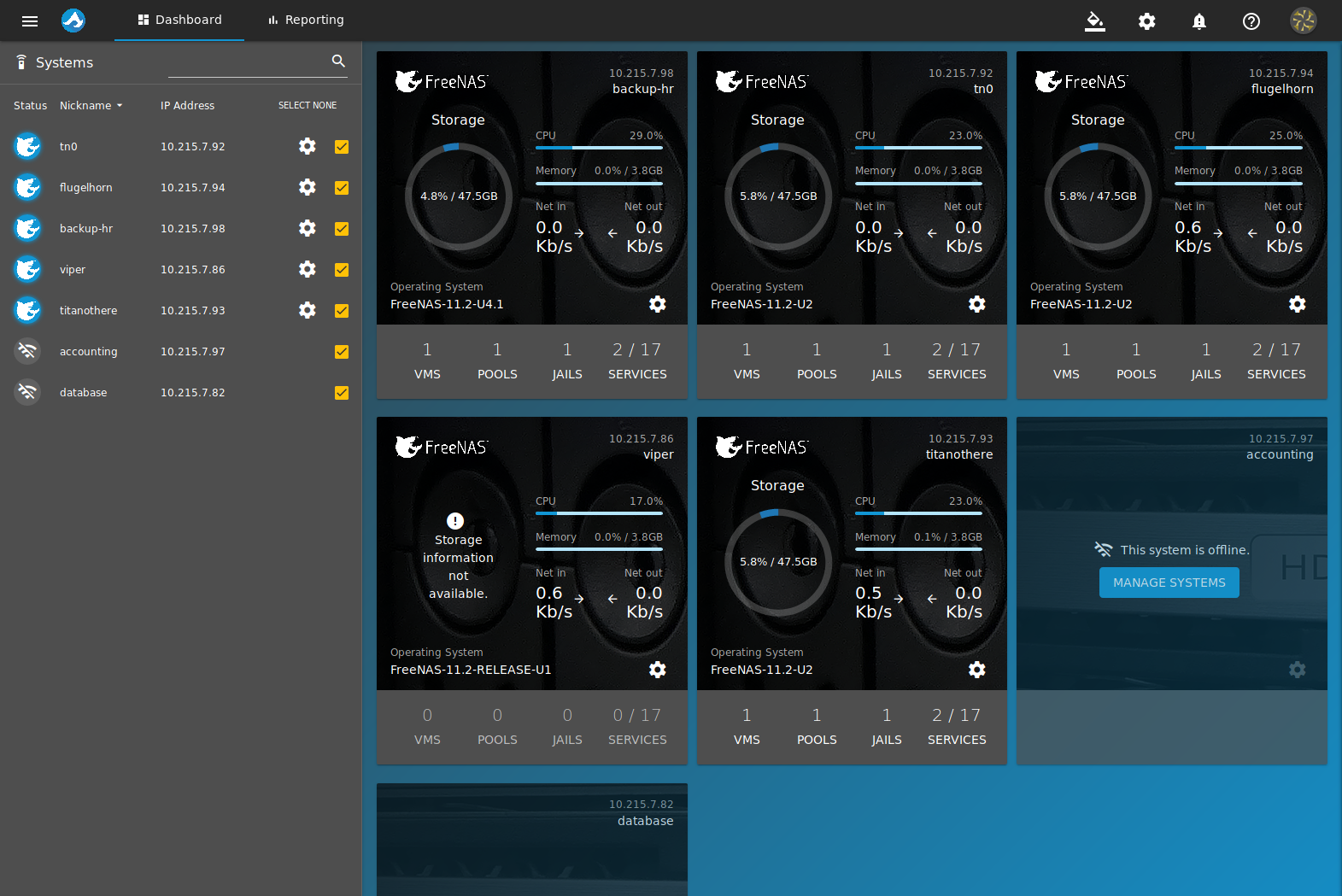This screenshot has height=896, width=1342.
Task: Open the user avatar menu
Action: (1304, 20)
